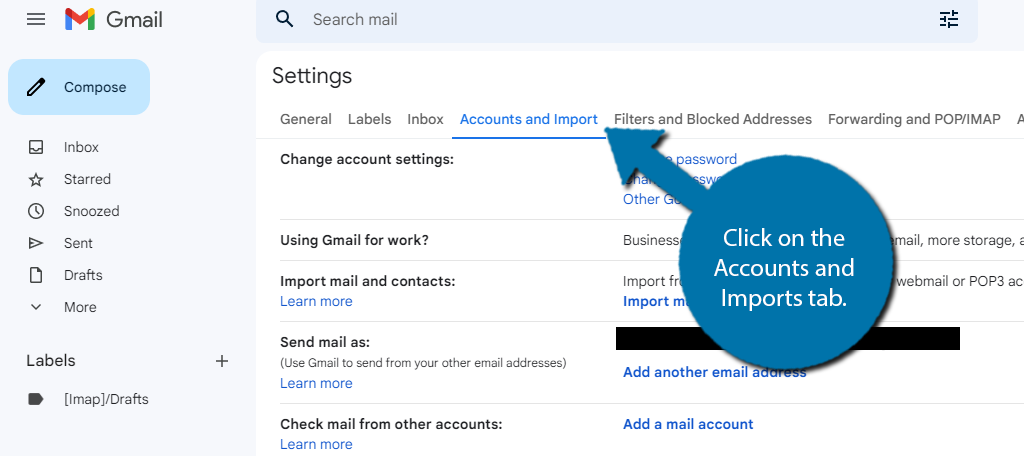Click 'Import mail and contacts:' label
Screen dimensions: 1024x456
(x=368, y=281)
